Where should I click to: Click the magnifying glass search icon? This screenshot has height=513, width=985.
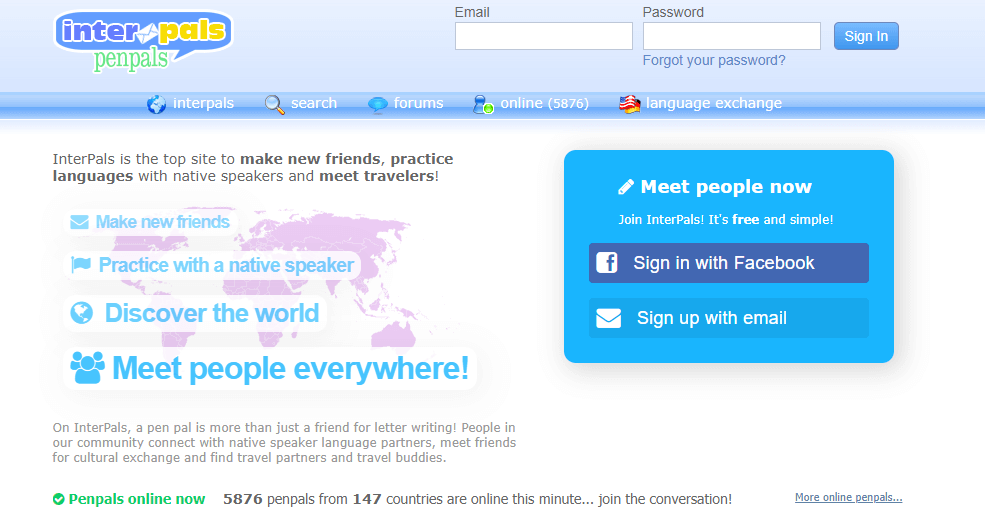(275, 104)
